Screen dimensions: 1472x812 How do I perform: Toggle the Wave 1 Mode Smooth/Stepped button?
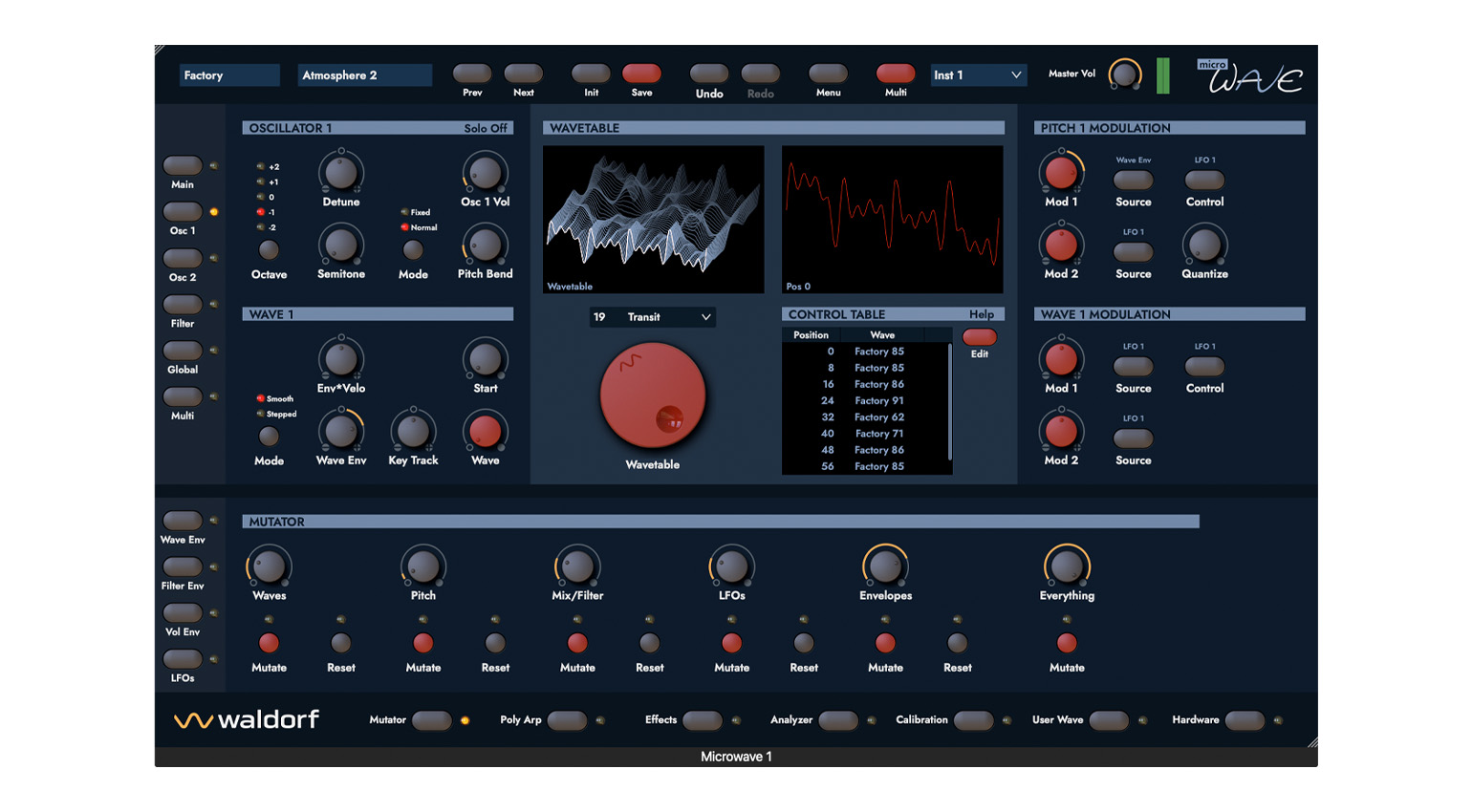[270, 437]
